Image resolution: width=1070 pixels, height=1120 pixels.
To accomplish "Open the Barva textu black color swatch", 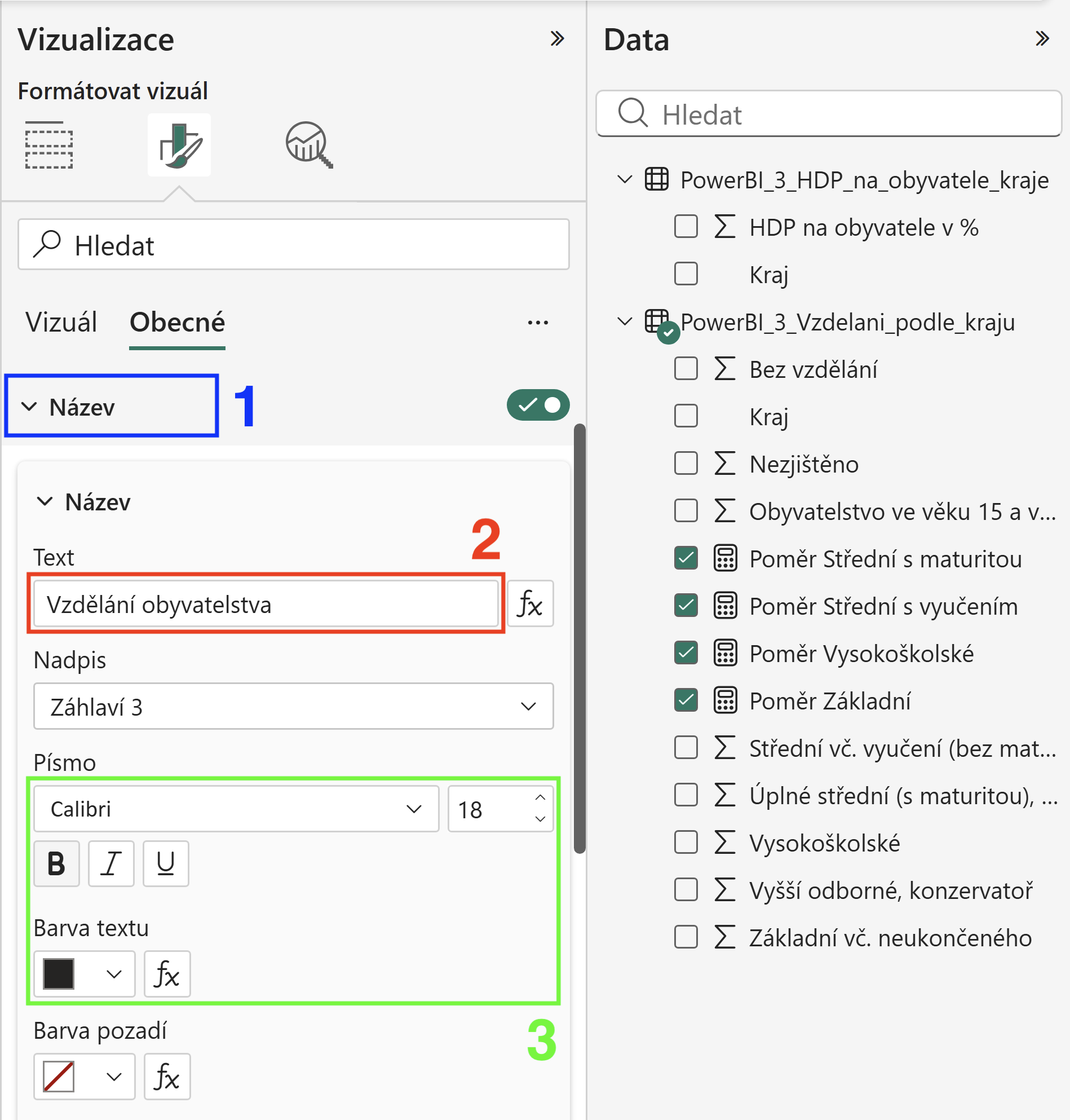I will point(84,974).
